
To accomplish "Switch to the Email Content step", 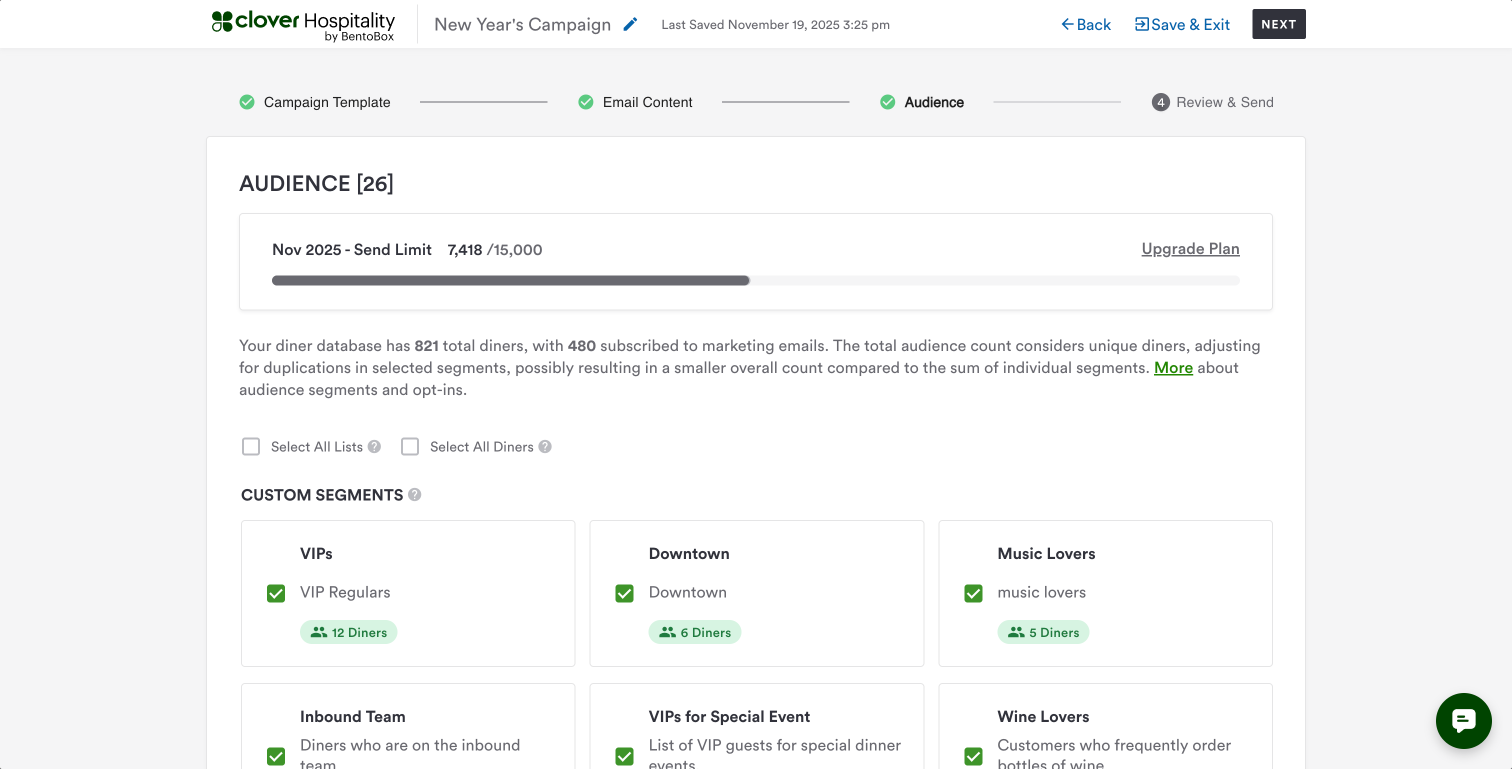I will pos(647,102).
